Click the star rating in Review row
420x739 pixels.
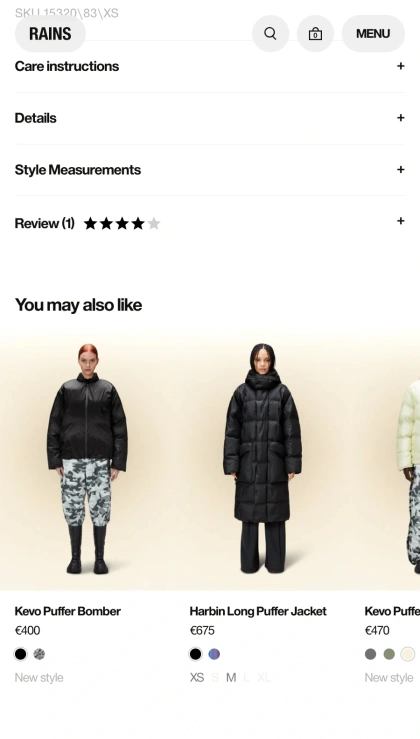(122, 223)
